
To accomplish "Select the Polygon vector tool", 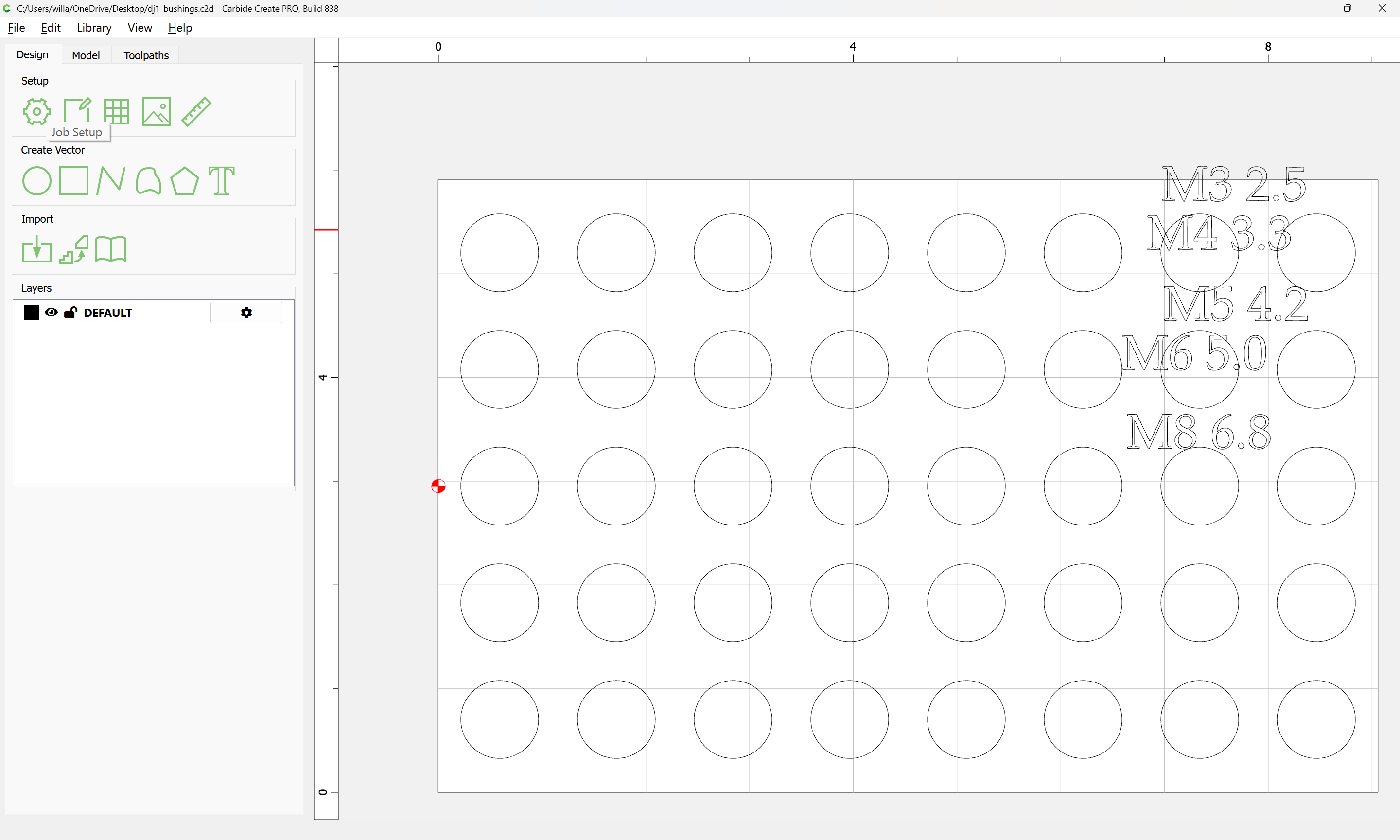I will click(184, 181).
